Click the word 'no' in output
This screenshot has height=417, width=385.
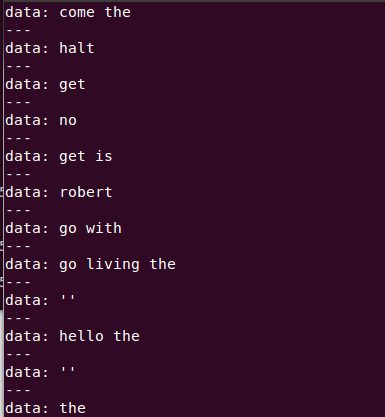tap(68, 121)
